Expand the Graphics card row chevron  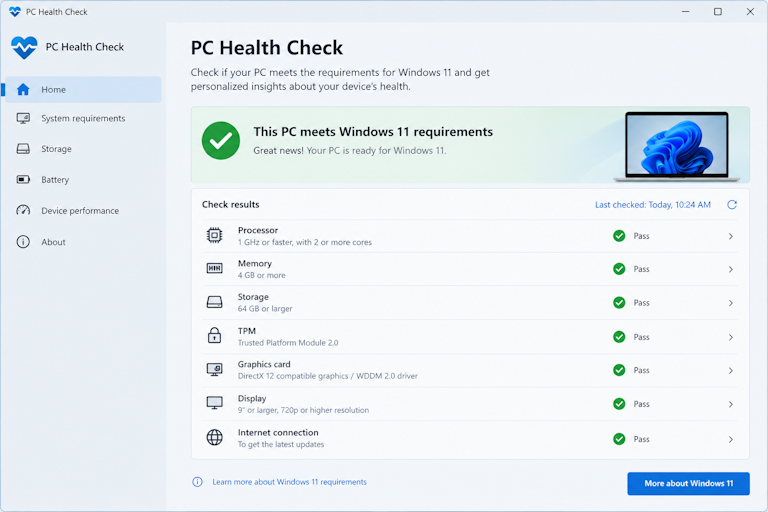click(730, 370)
